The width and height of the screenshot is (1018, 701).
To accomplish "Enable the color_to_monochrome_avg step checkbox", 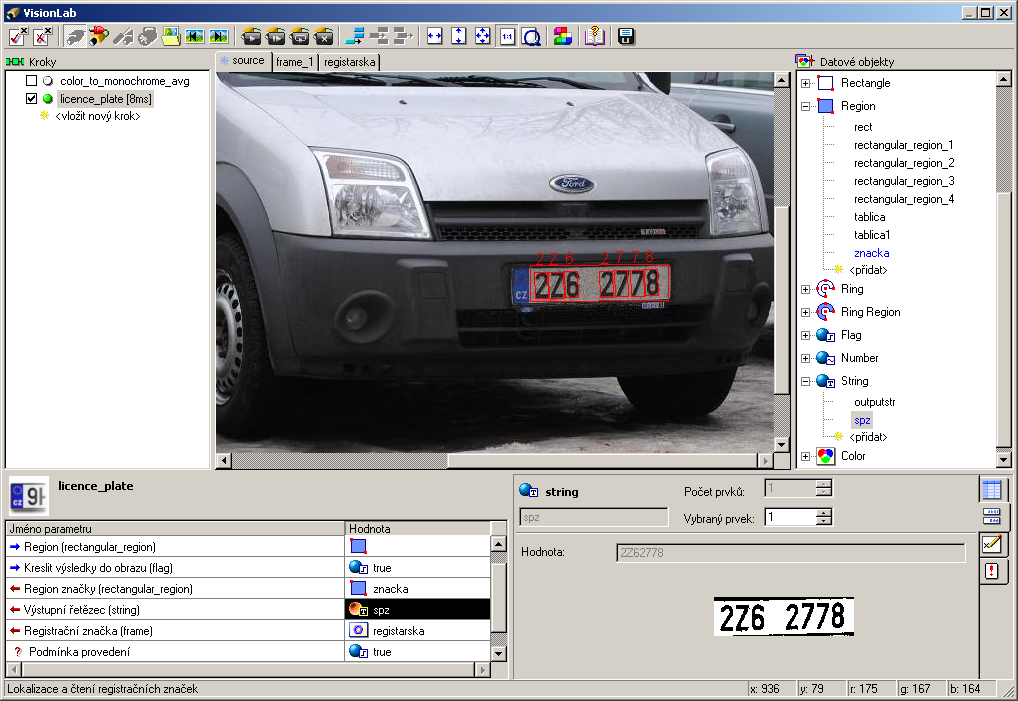I will tap(32, 80).
